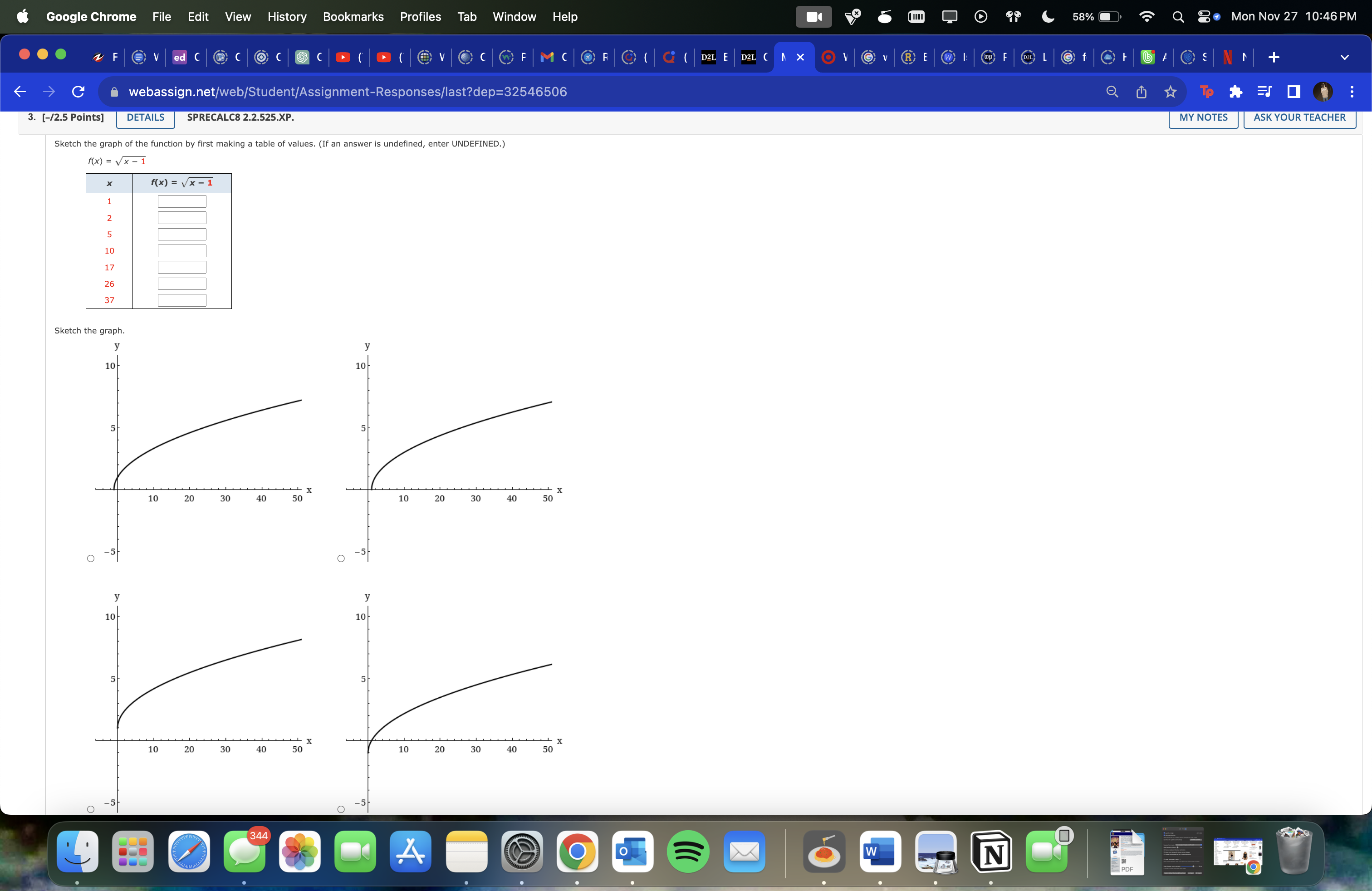
Task: Open Messages with 344 badge
Action: point(245,852)
